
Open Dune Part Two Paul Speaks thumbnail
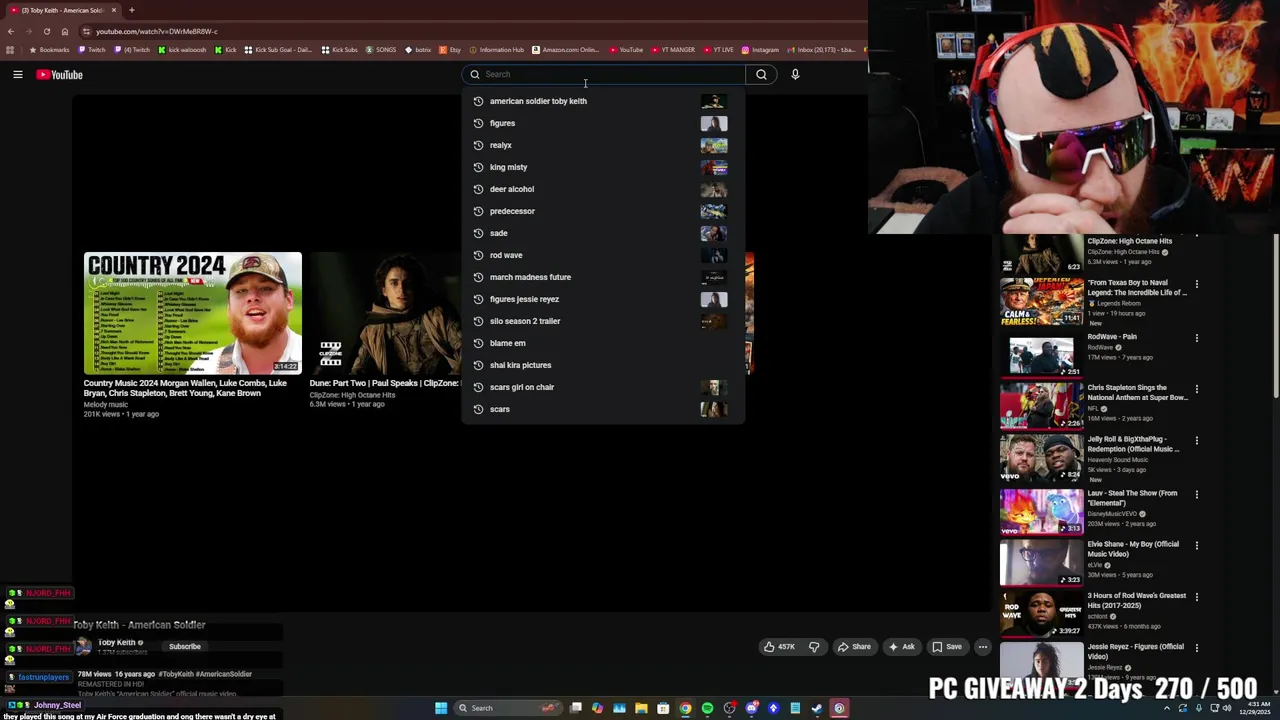[x=385, y=313]
